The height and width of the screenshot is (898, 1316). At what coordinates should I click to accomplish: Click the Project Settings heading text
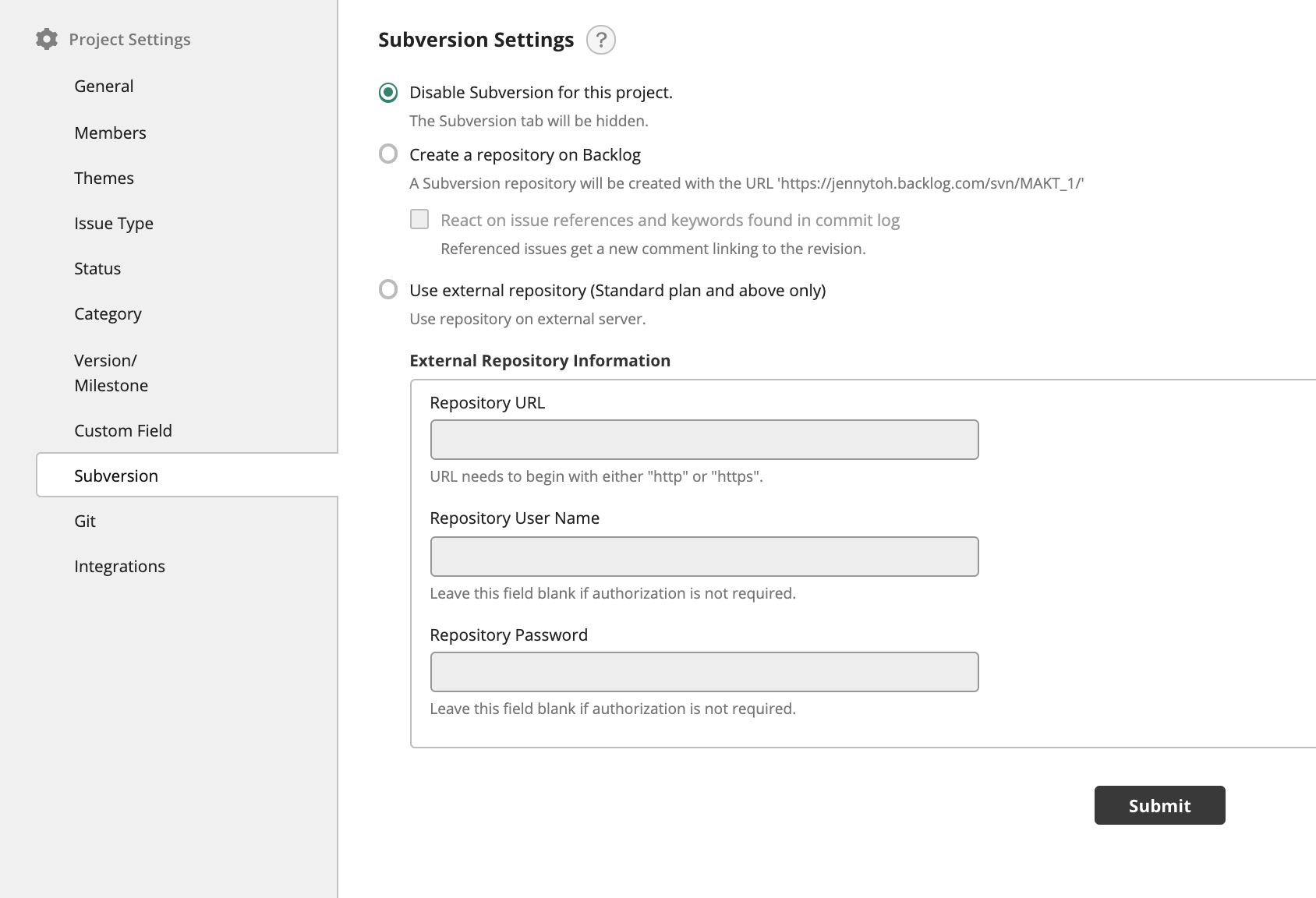pos(129,39)
